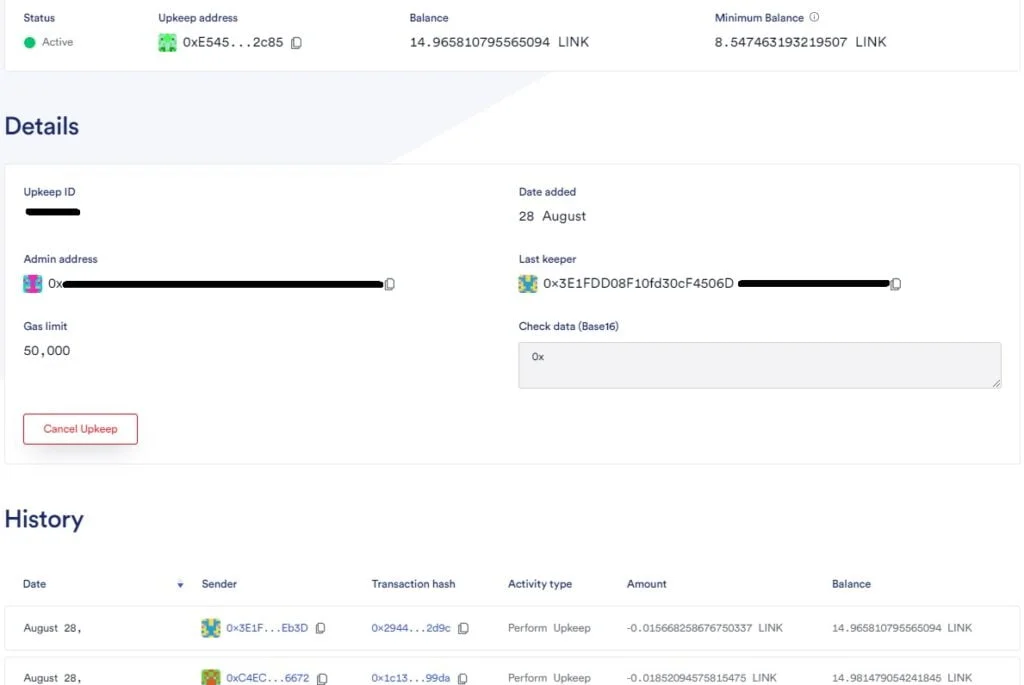Click the Upkeep ID label
Viewport: 1024px width, 685px height.
coord(50,192)
